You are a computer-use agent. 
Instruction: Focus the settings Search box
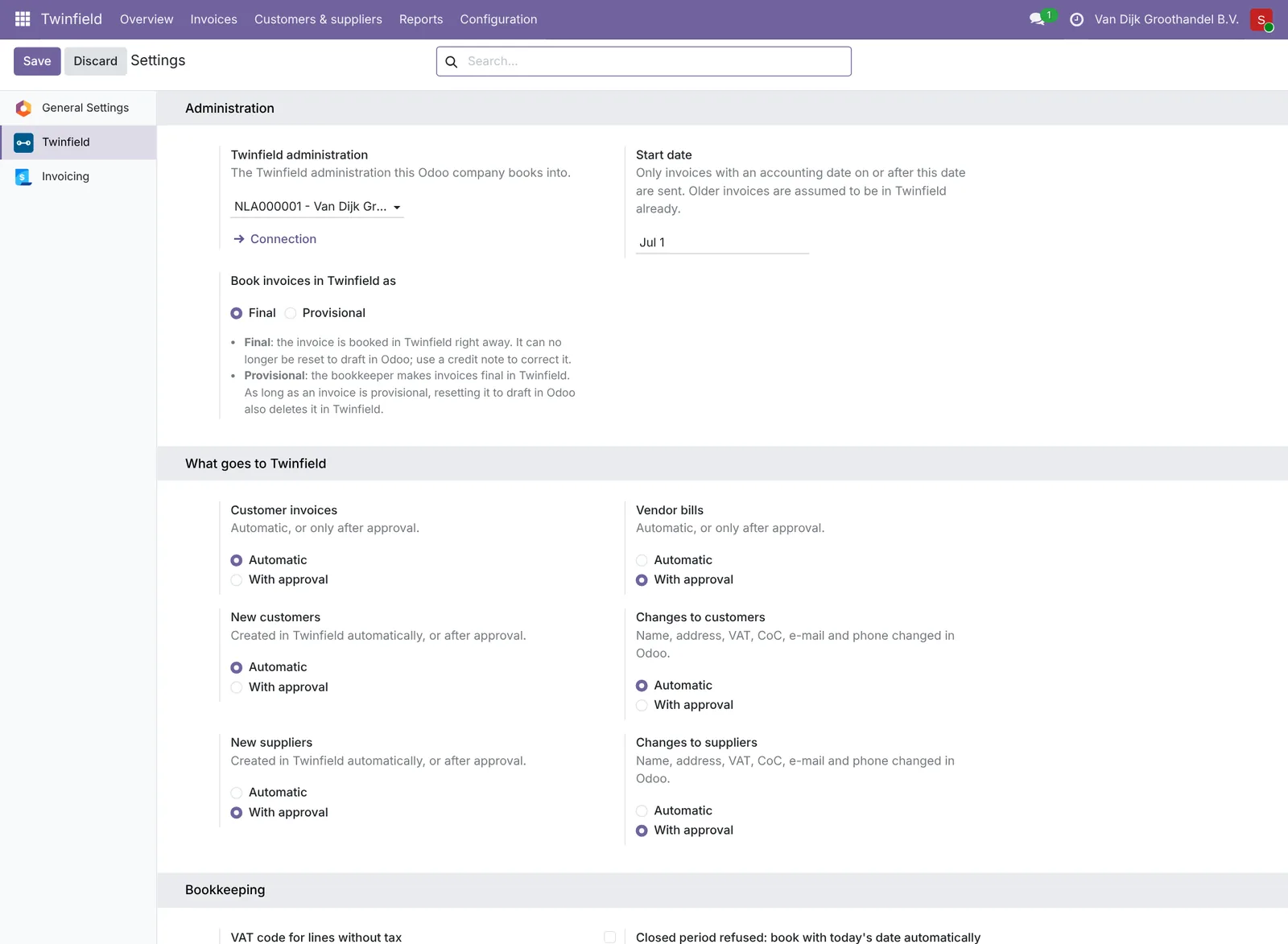[x=644, y=61]
